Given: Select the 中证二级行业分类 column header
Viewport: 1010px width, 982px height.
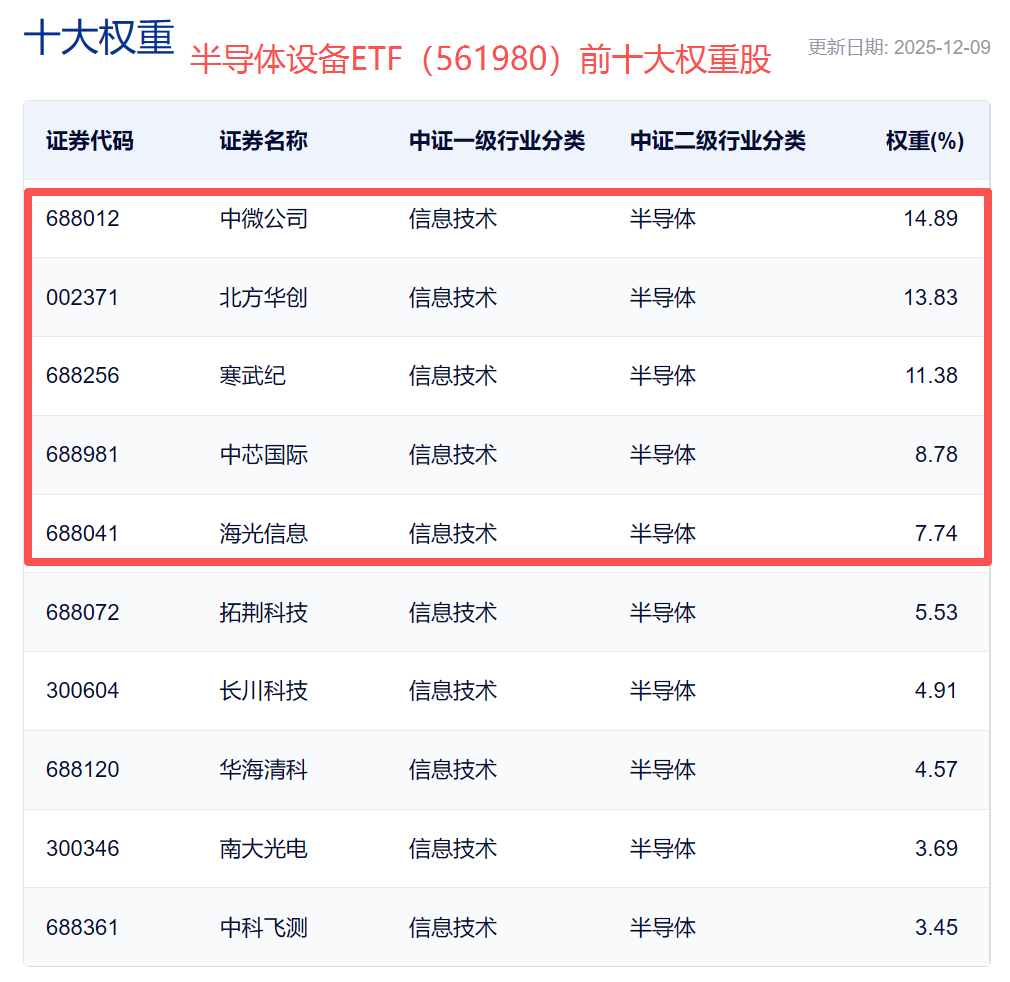Looking at the screenshot, I should click(x=717, y=141).
